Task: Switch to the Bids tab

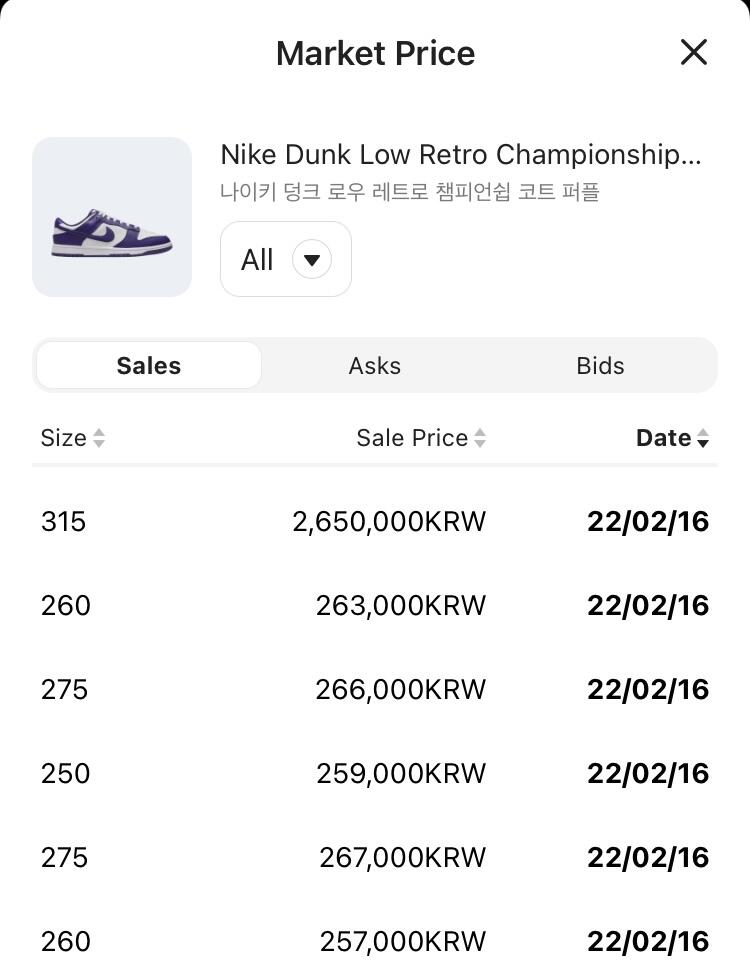Action: tap(600, 366)
